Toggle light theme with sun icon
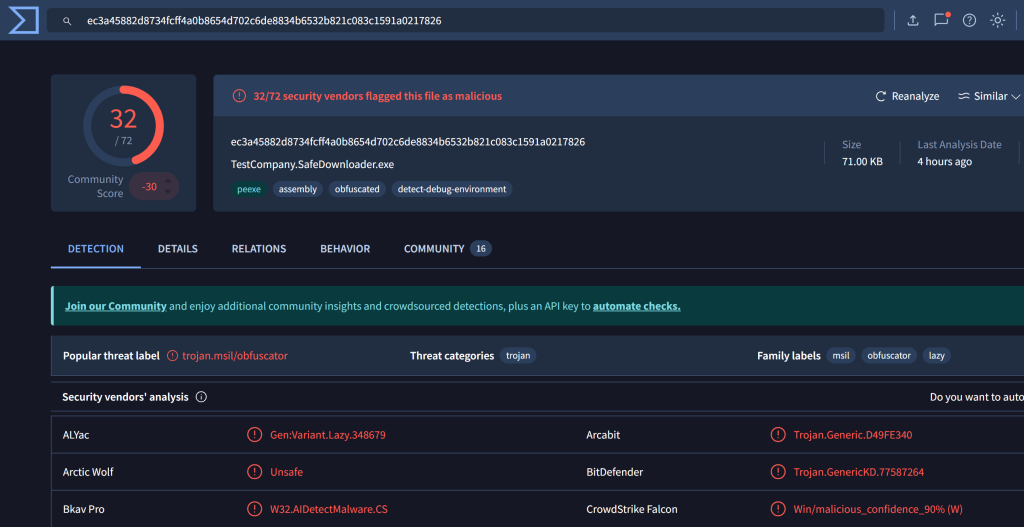Image resolution: width=1024 pixels, height=527 pixels. pyautogui.click(x=997, y=20)
